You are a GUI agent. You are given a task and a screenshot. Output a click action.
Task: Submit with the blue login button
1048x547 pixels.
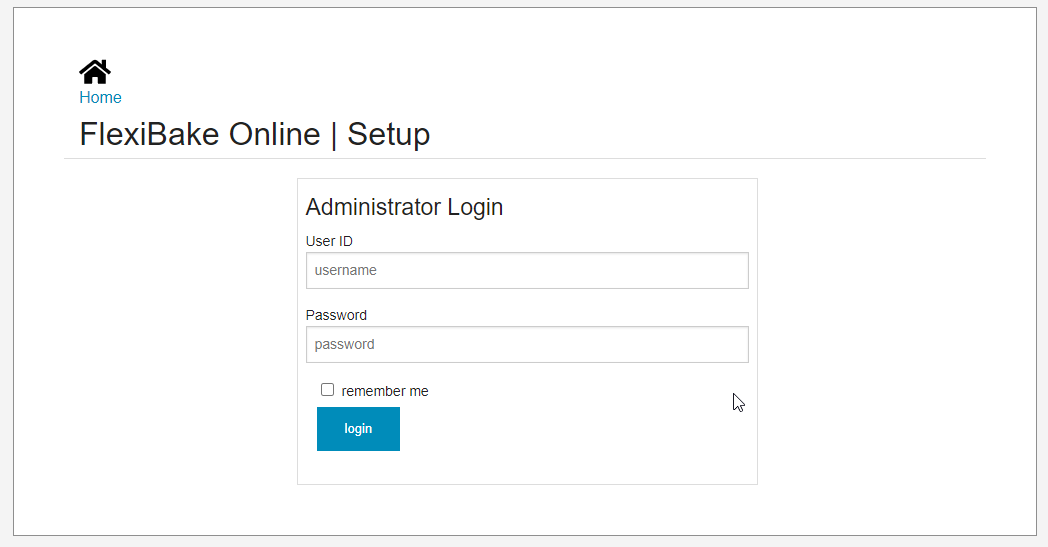358,429
